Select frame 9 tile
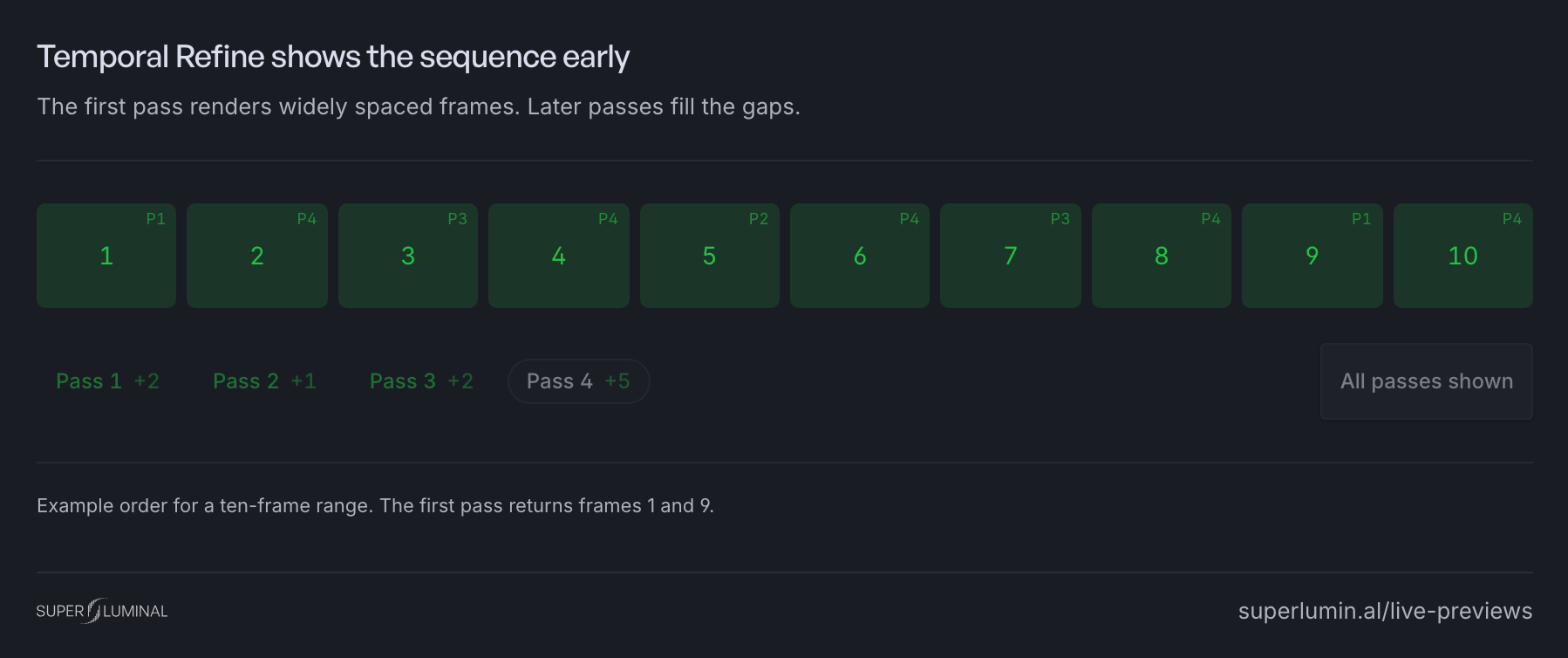The height and width of the screenshot is (658, 1568). tap(1312, 256)
